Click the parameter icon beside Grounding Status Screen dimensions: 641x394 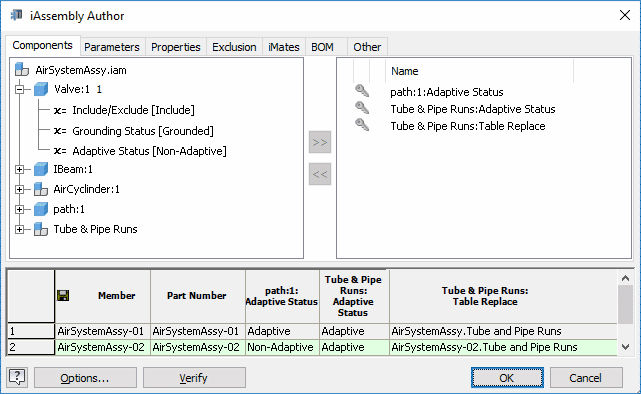[60, 130]
